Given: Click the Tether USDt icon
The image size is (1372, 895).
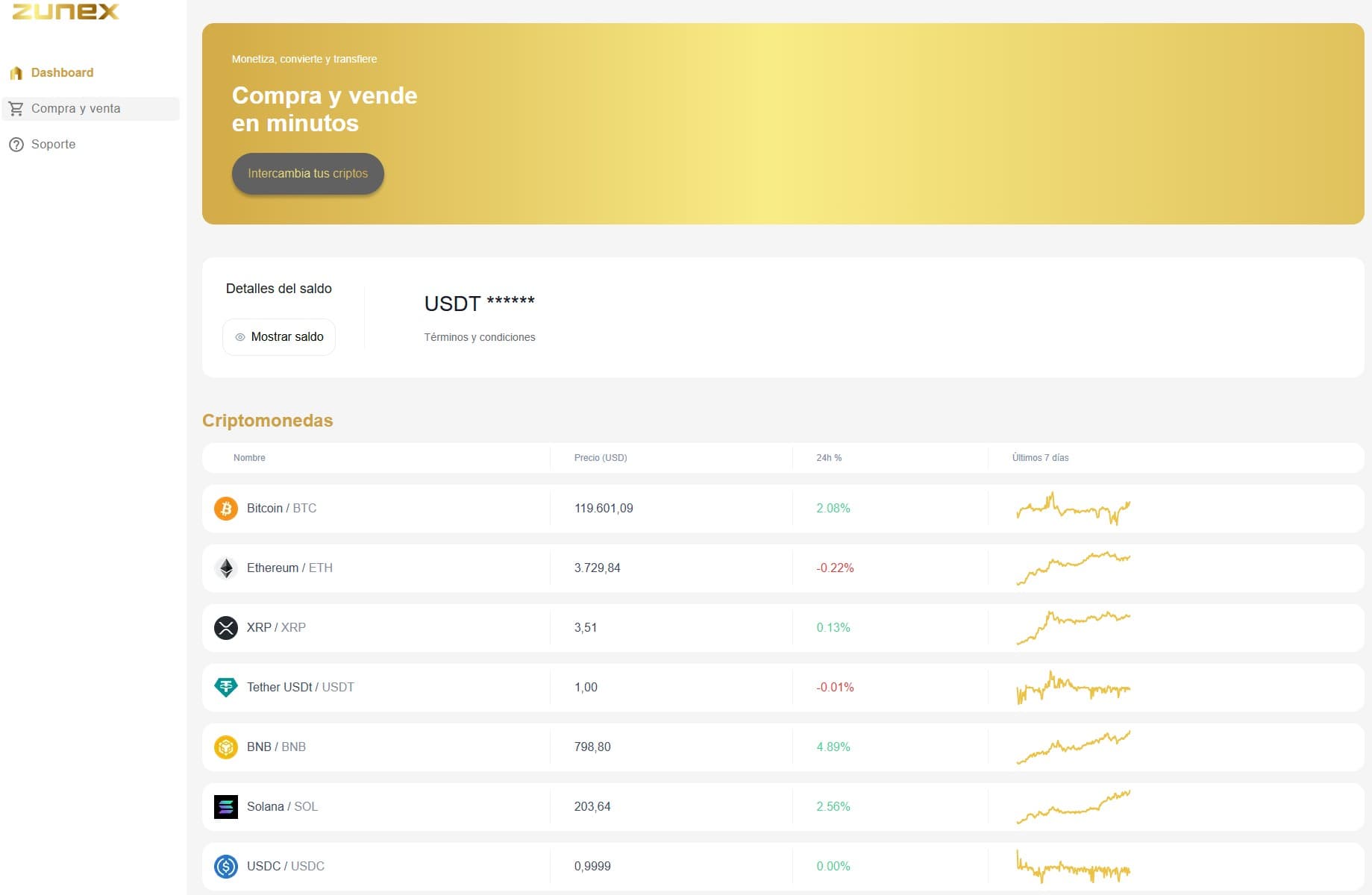Looking at the screenshot, I should (225, 687).
